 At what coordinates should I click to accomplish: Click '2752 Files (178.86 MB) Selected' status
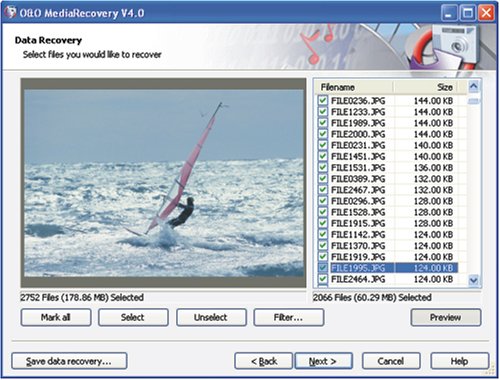click(82, 297)
